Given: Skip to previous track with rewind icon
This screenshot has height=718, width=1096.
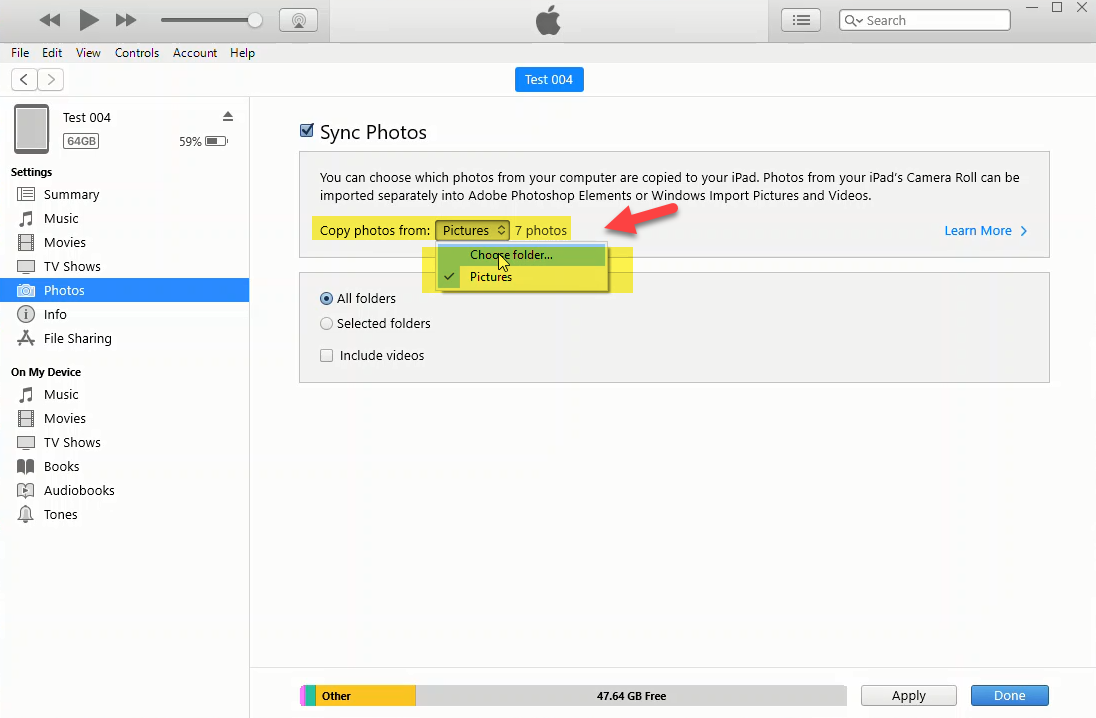Looking at the screenshot, I should click(49, 20).
